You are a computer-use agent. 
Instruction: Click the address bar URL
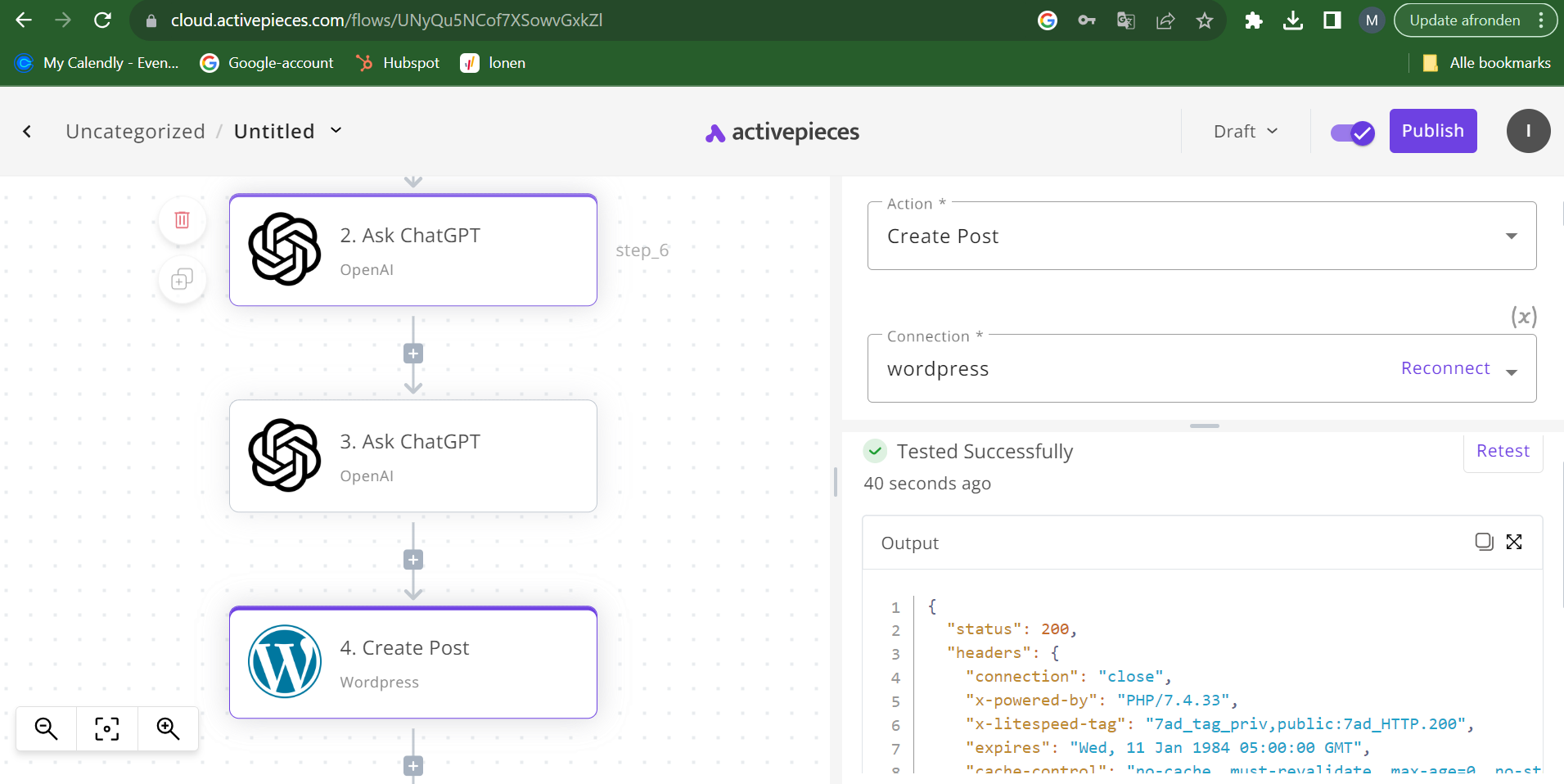[386, 20]
